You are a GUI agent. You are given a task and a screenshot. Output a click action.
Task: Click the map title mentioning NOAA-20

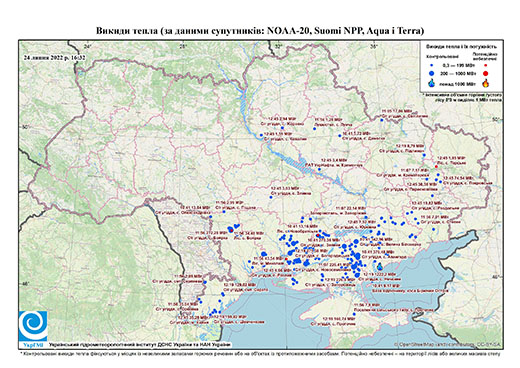tap(260, 31)
